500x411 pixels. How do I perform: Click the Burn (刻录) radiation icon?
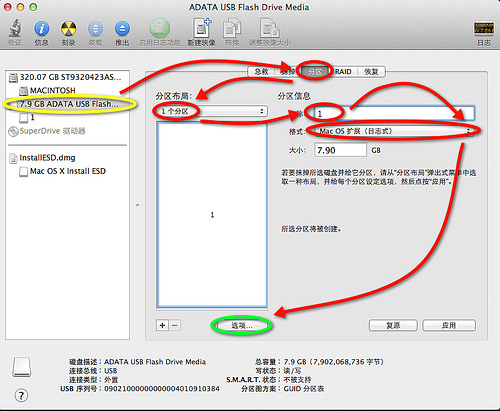point(68,29)
